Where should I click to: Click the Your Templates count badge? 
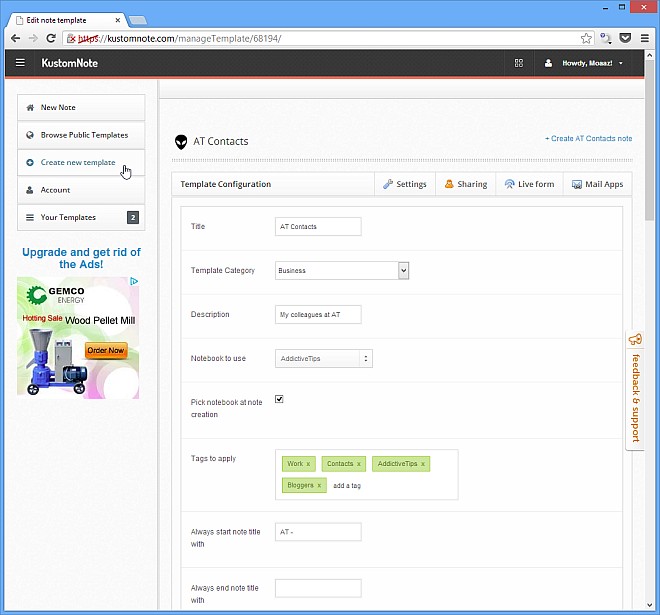tap(133, 218)
